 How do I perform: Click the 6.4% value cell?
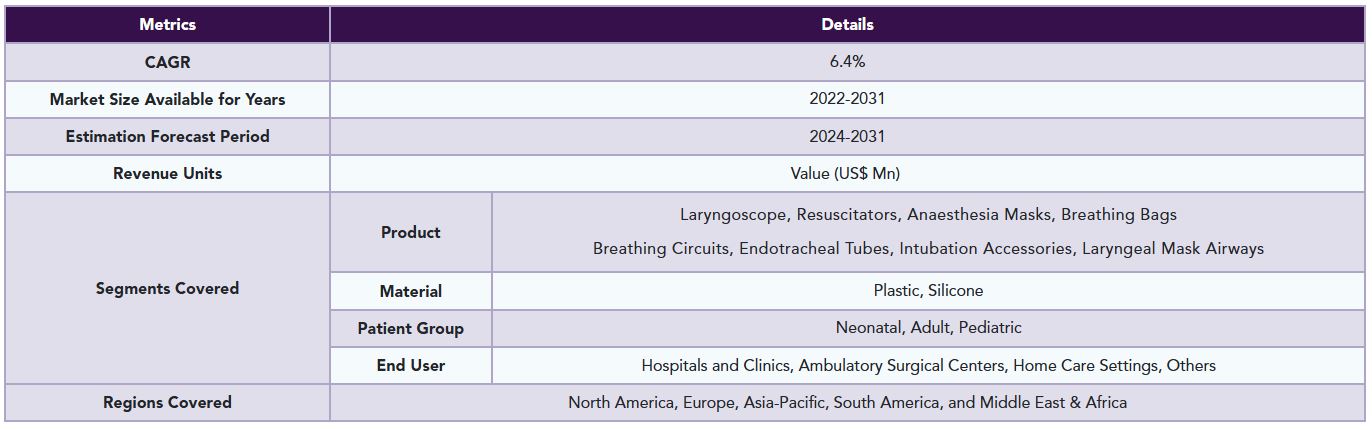tap(847, 62)
